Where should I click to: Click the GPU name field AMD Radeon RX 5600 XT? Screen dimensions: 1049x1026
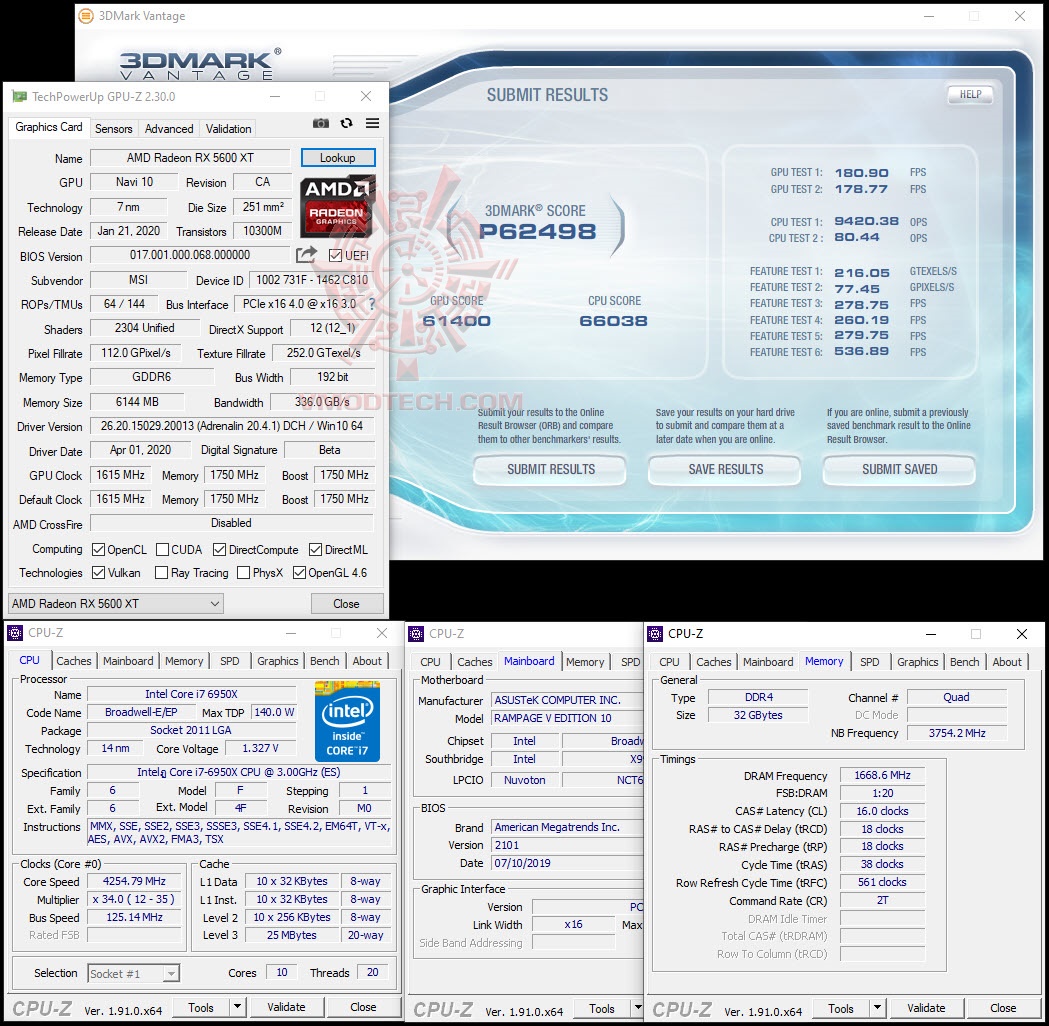(190, 158)
